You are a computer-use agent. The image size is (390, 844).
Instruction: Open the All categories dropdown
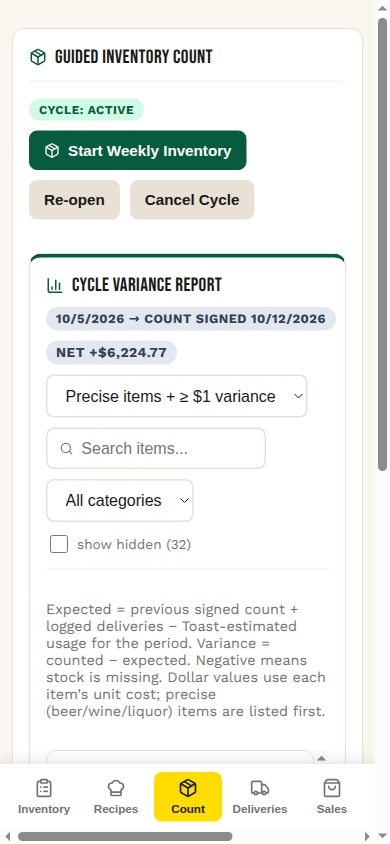point(119,501)
